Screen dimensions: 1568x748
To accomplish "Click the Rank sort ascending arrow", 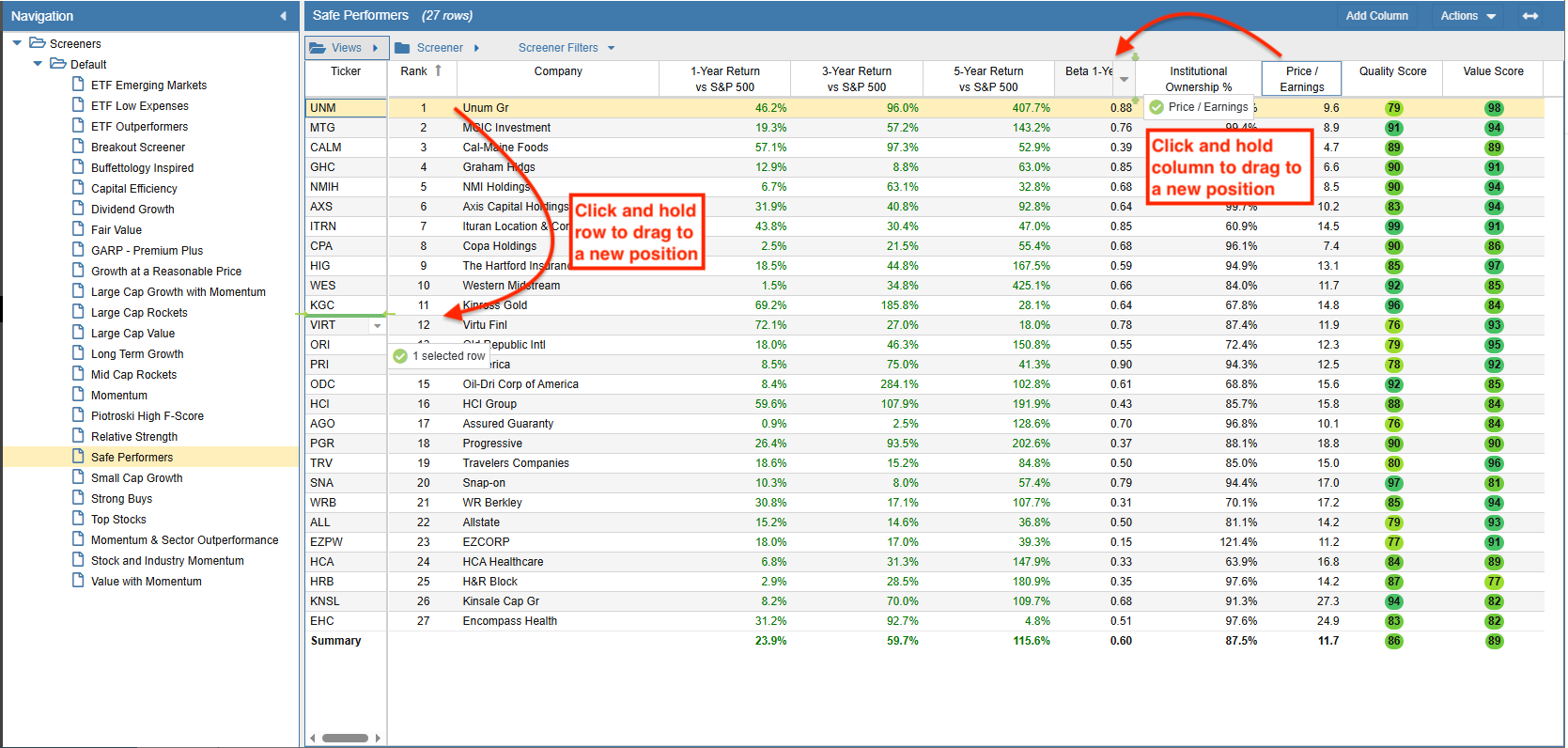I will 438,70.
